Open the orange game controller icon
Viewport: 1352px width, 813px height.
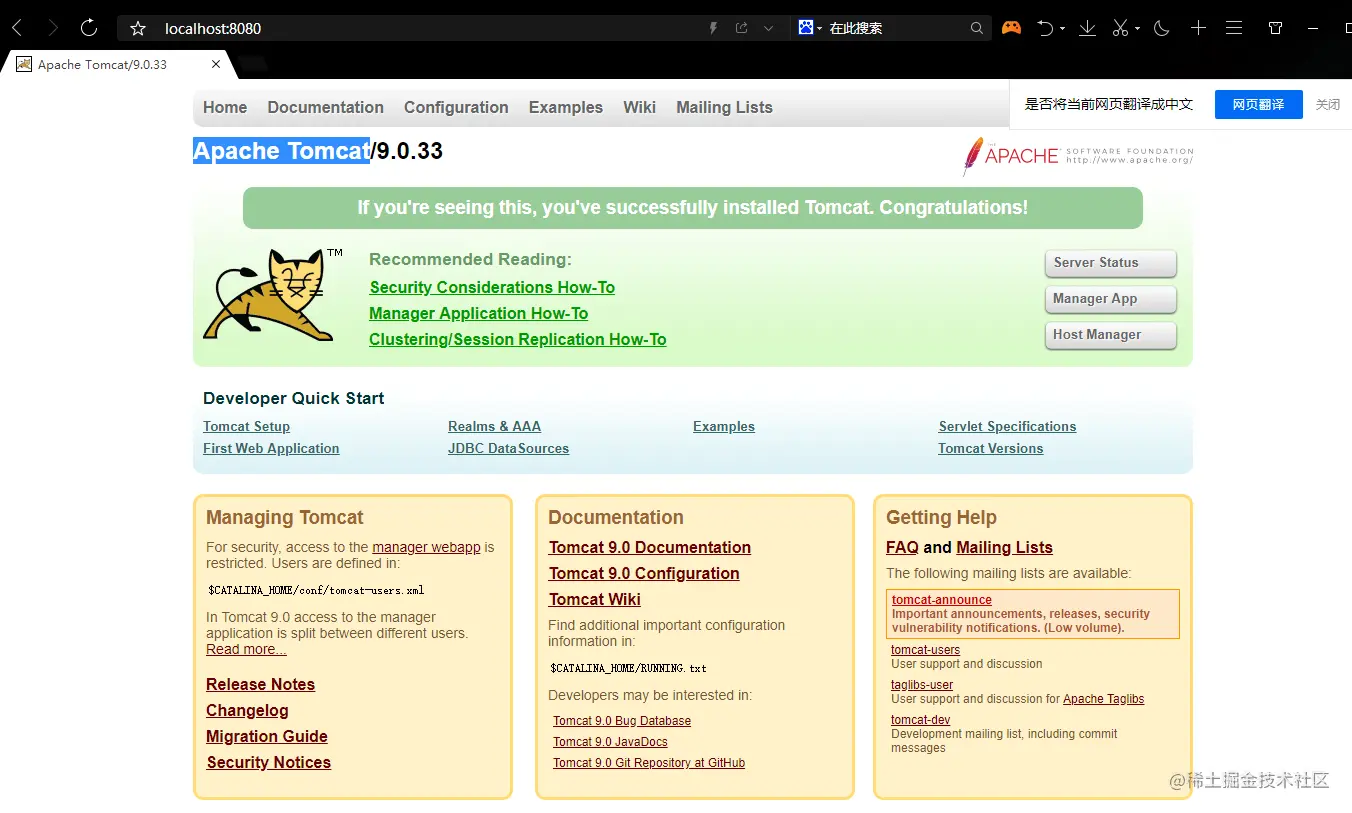click(1012, 28)
